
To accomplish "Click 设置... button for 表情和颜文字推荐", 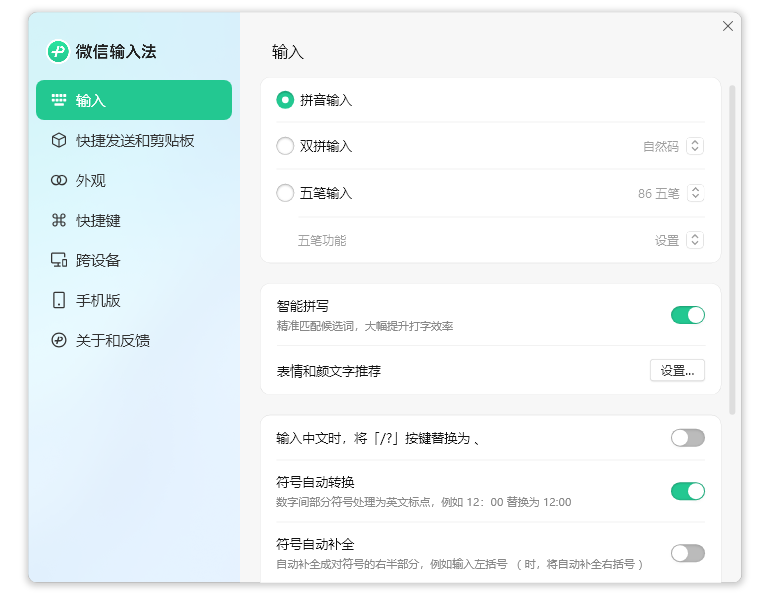I will [x=677, y=370].
